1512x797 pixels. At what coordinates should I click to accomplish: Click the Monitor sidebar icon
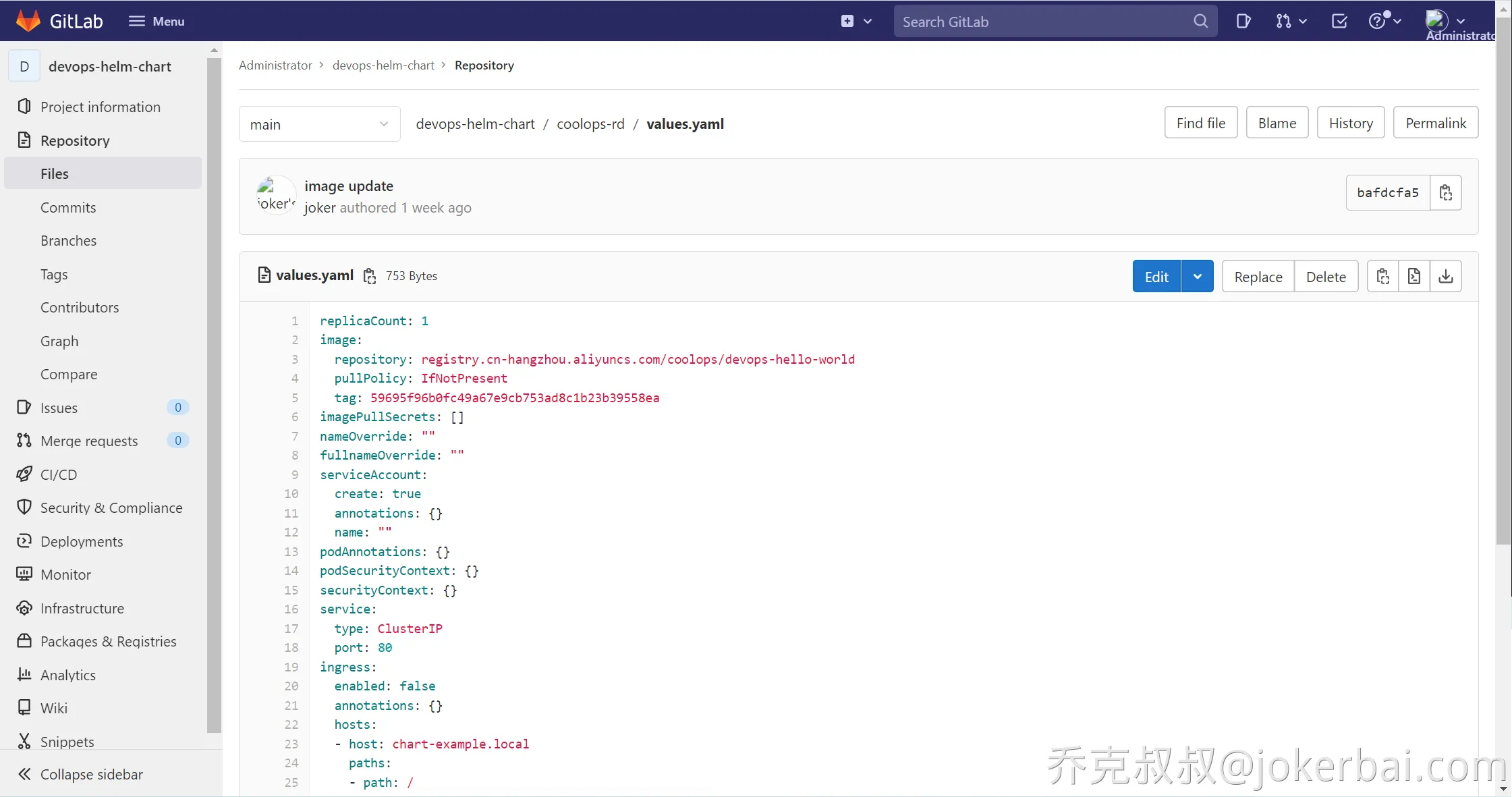click(x=24, y=574)
